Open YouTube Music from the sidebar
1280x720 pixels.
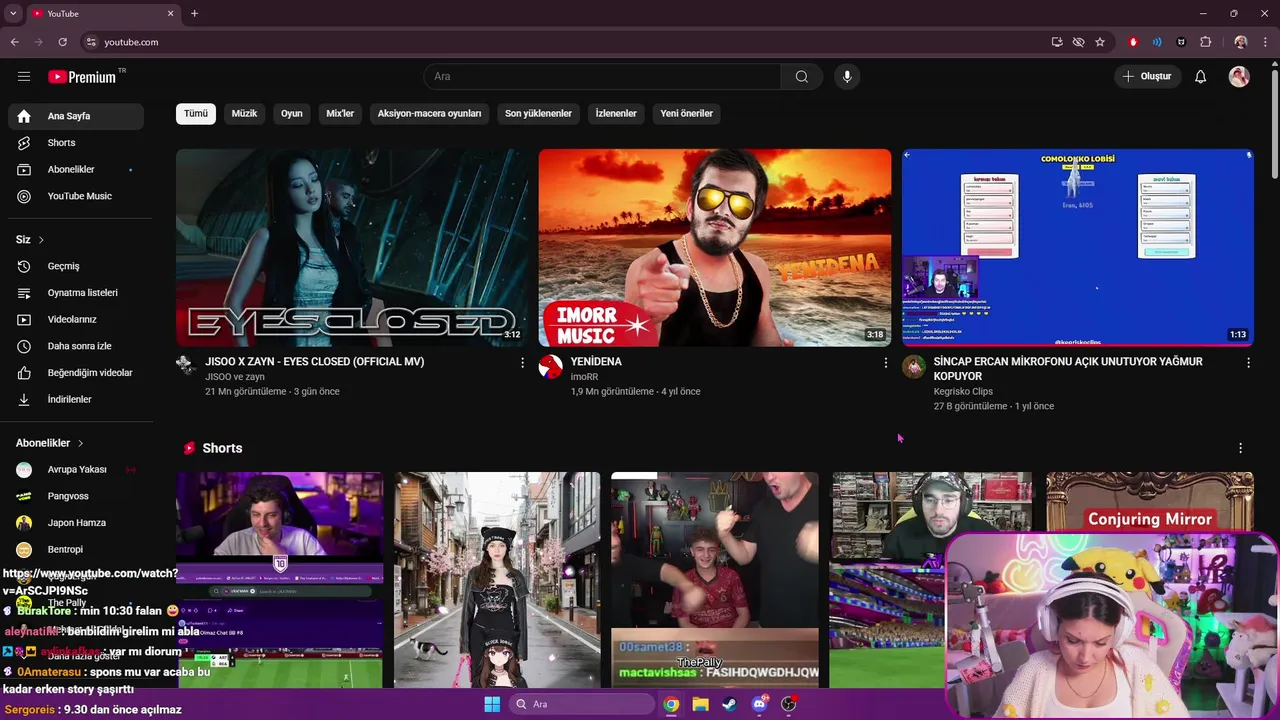[x=76, y=196]
